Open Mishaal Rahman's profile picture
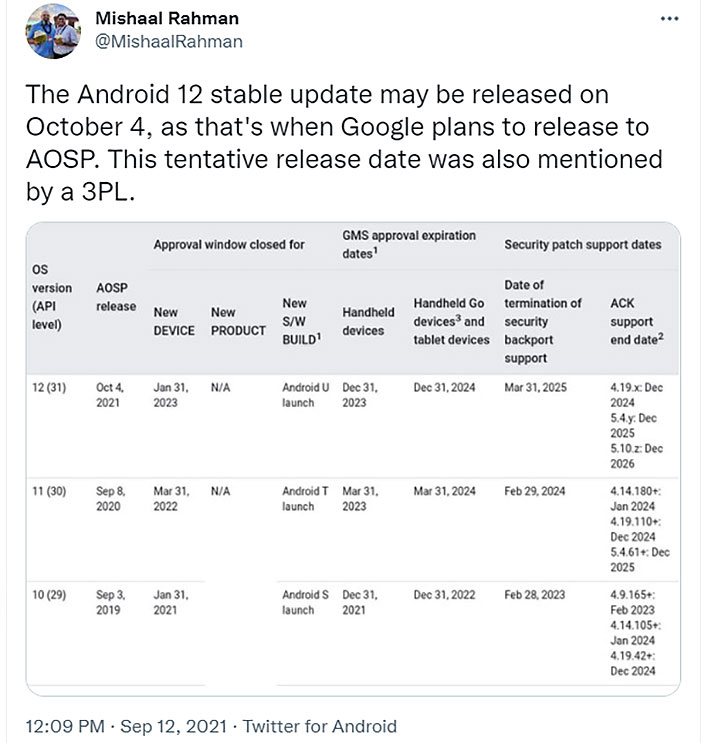The height and width of the screenshot is (743, 708). point(53,31)
